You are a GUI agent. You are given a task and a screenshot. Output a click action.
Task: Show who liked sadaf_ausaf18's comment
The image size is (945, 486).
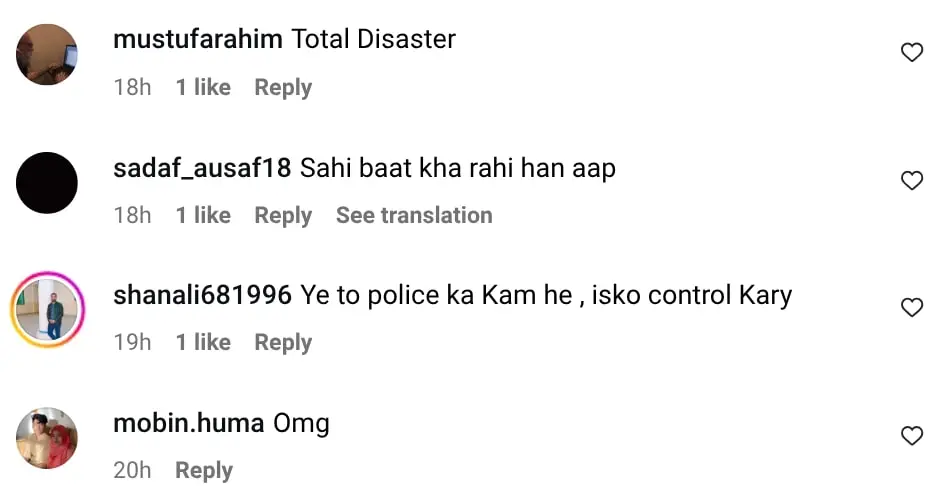[x=203, y=216]
